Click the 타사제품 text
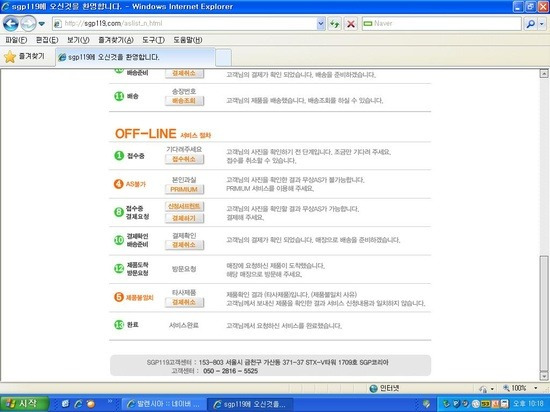This screenshot has width=550, height=412. tap(184, 292)
